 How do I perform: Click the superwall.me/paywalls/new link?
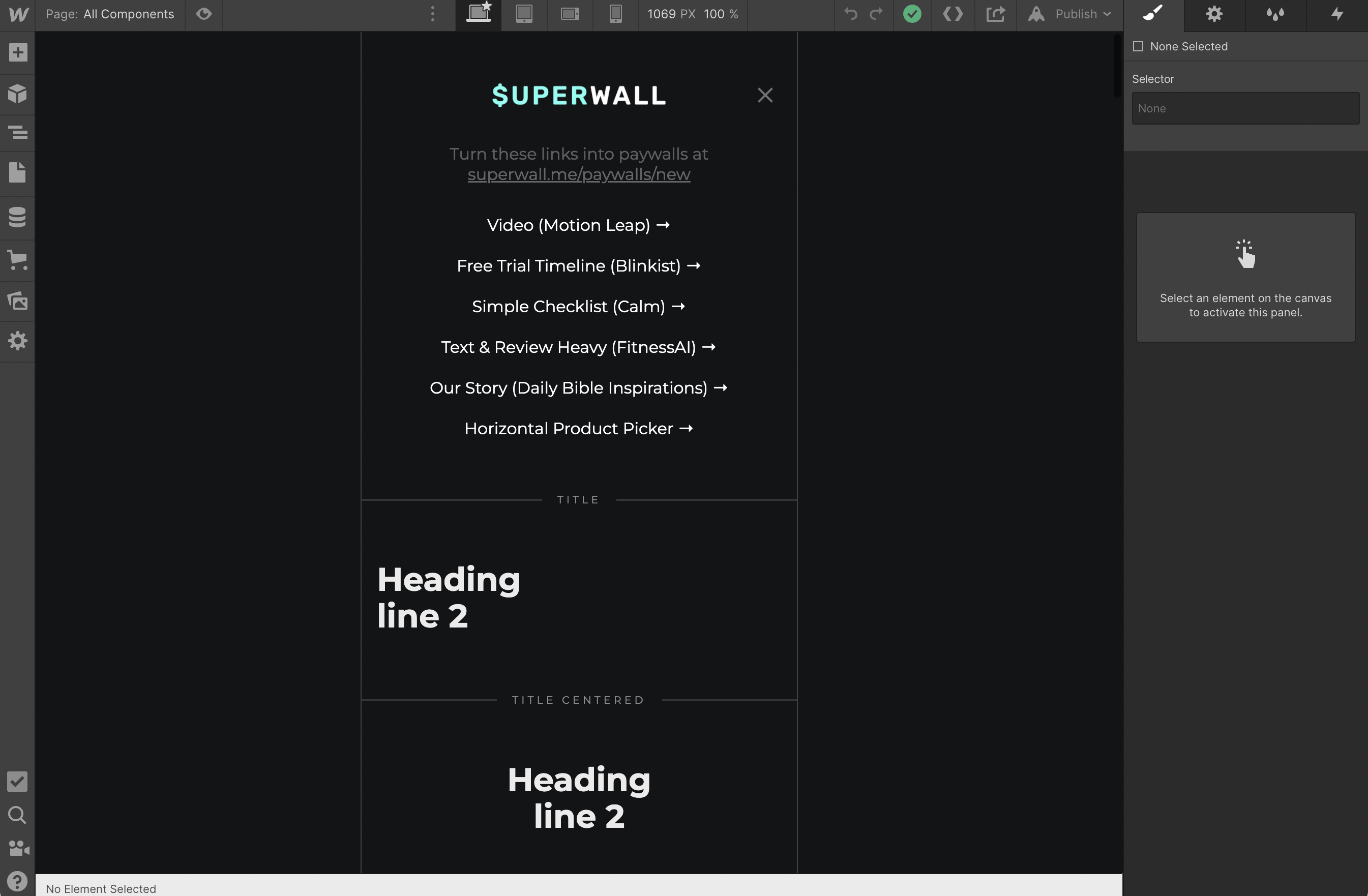pyautogui.click(x=578, y=175)
